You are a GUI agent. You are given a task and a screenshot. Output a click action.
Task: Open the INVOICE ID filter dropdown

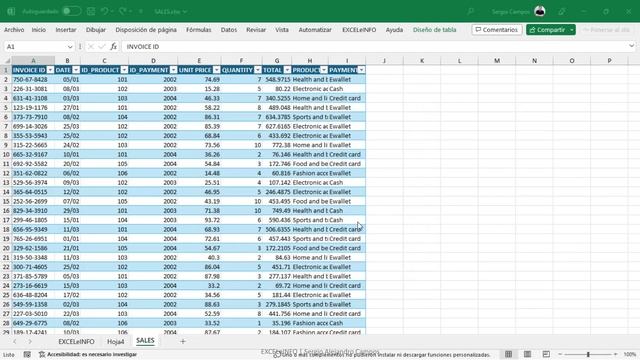click(50, 70)
